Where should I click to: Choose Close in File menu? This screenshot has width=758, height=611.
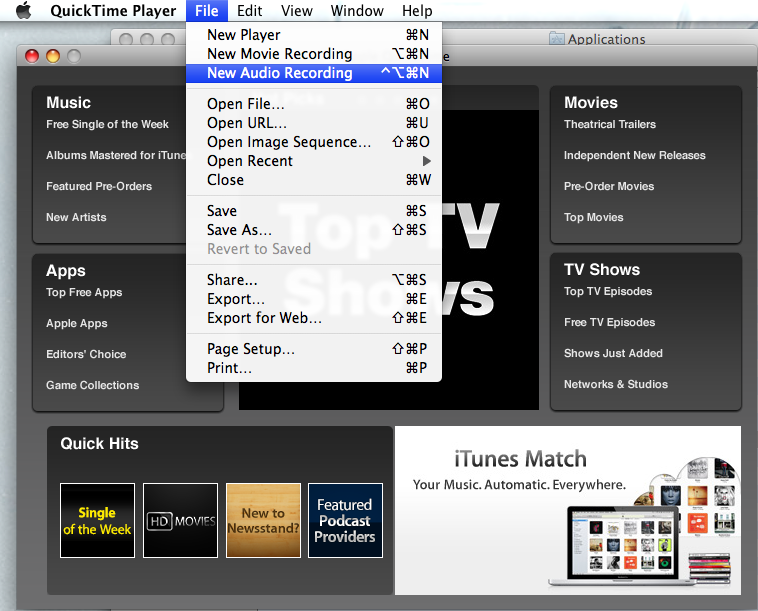click(x=314, y=180)
